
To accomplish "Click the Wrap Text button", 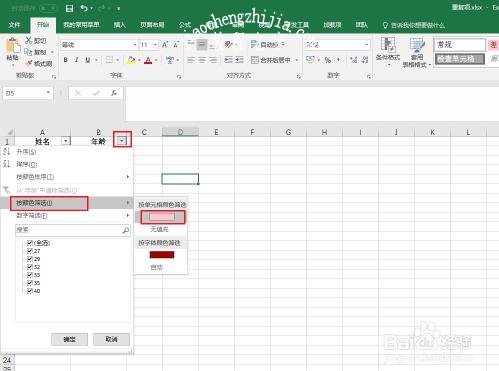I will pyautogui.click(x=268, y=44).
